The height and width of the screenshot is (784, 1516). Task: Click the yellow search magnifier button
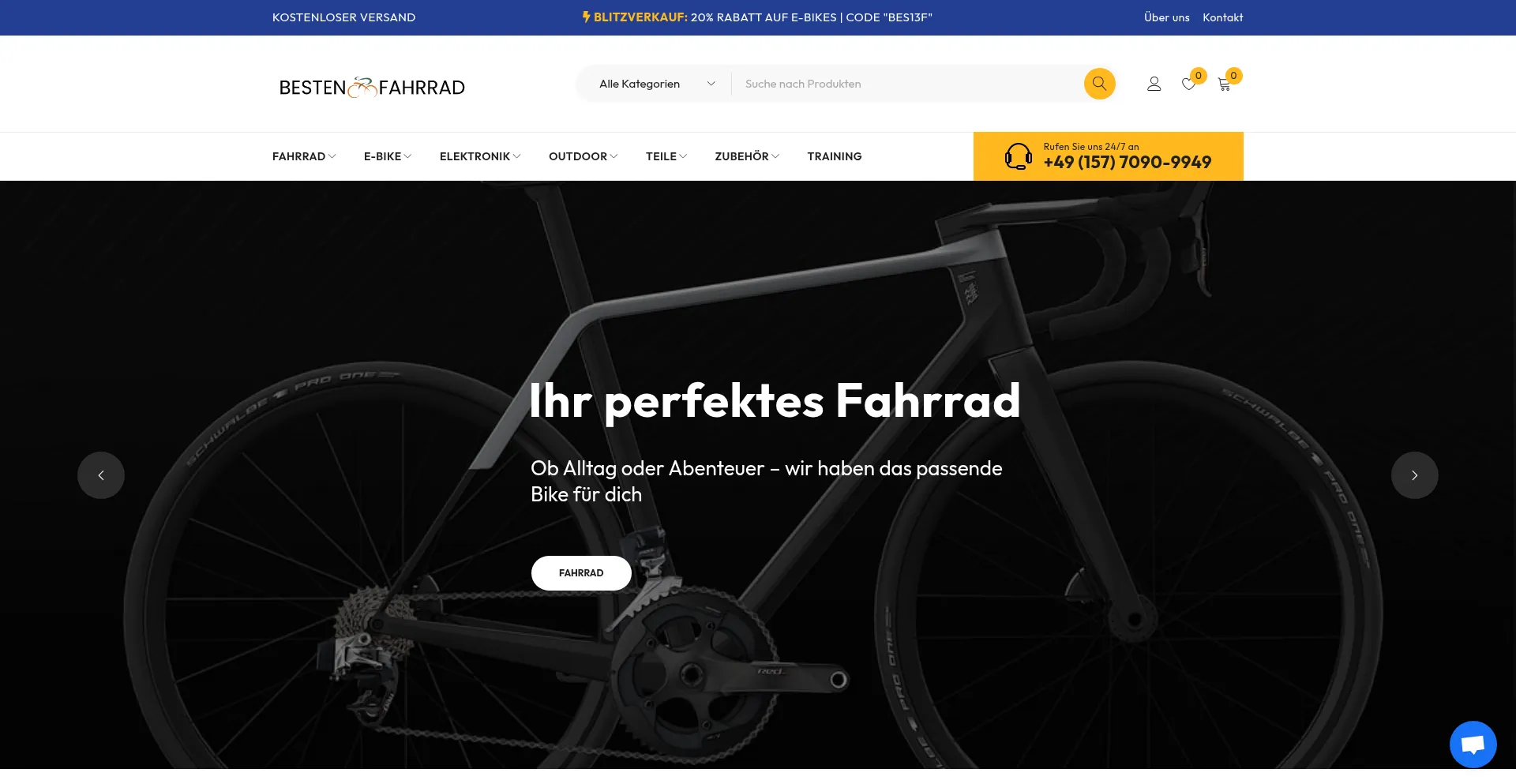point(1099,84)
